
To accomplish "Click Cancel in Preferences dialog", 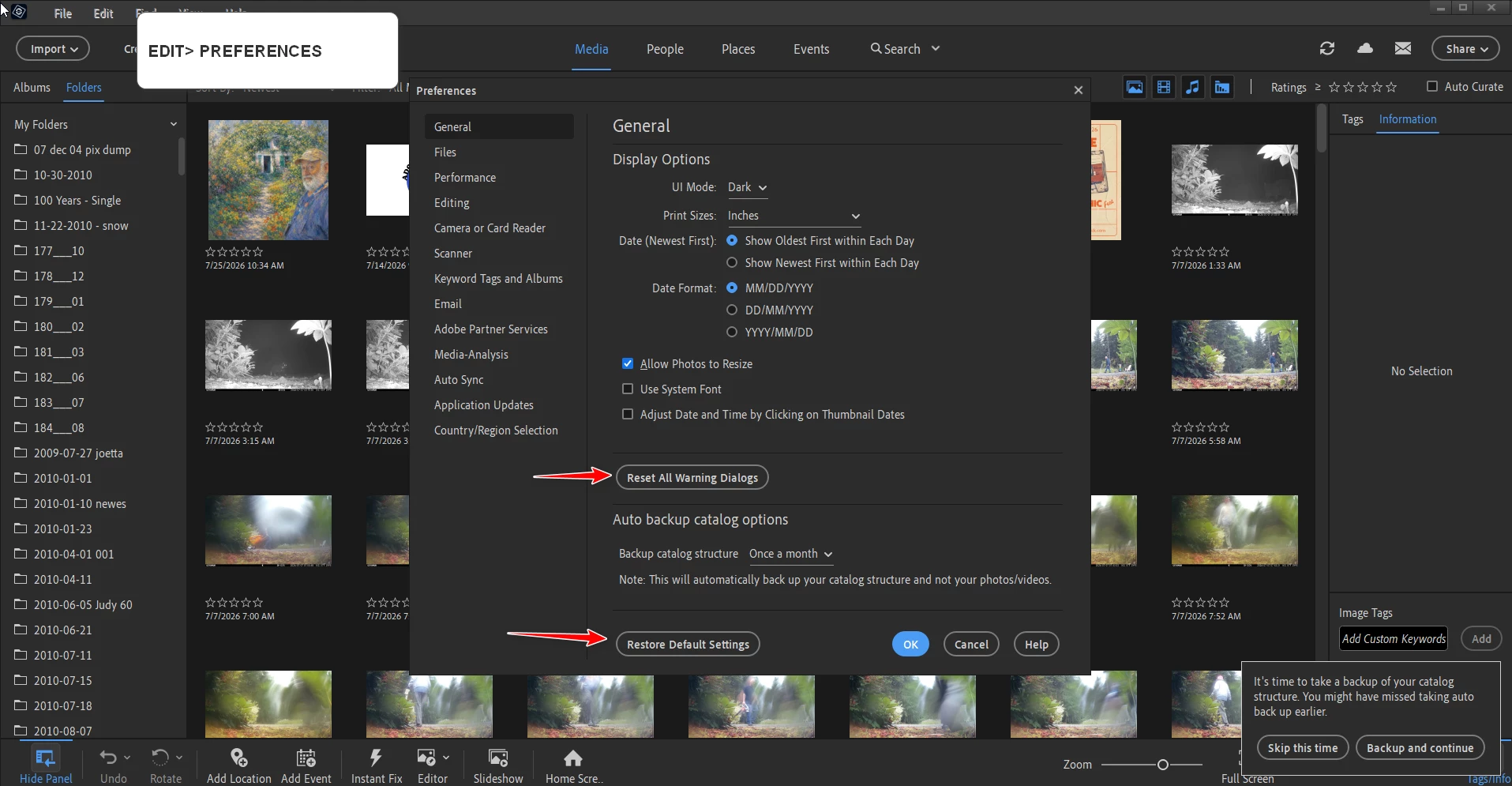I will pyautogui.click(x=971, y=645).
